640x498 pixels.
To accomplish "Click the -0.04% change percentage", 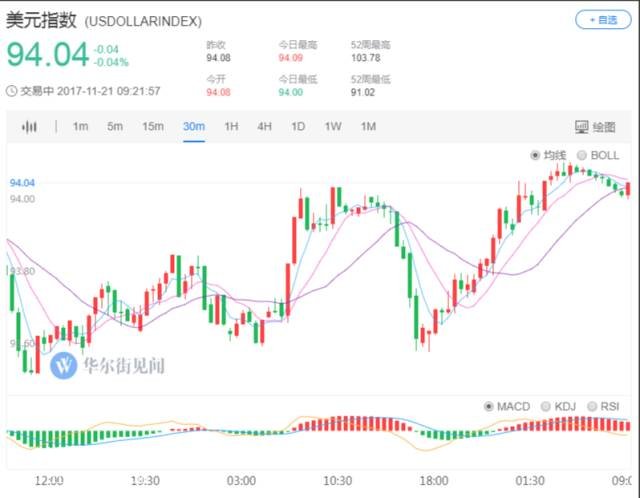I will (111, 62).
